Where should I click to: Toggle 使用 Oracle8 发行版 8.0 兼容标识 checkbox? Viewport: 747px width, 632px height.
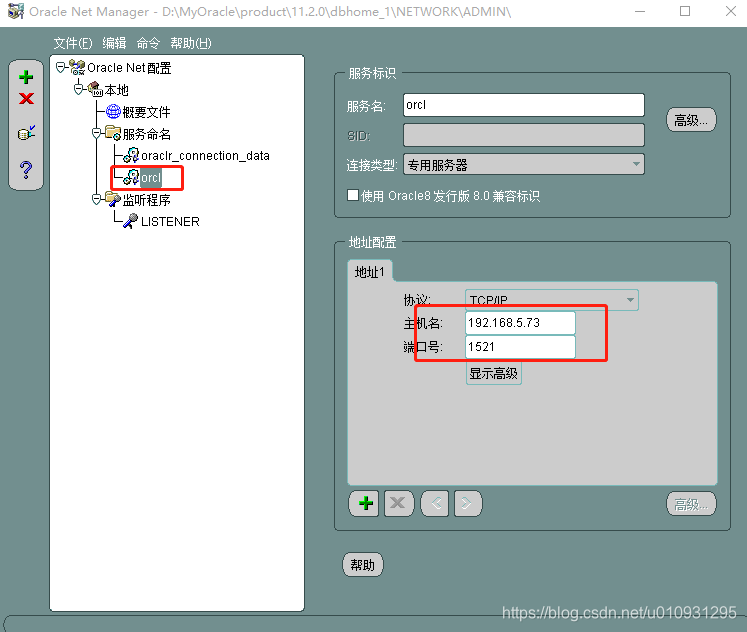[353, 195]
